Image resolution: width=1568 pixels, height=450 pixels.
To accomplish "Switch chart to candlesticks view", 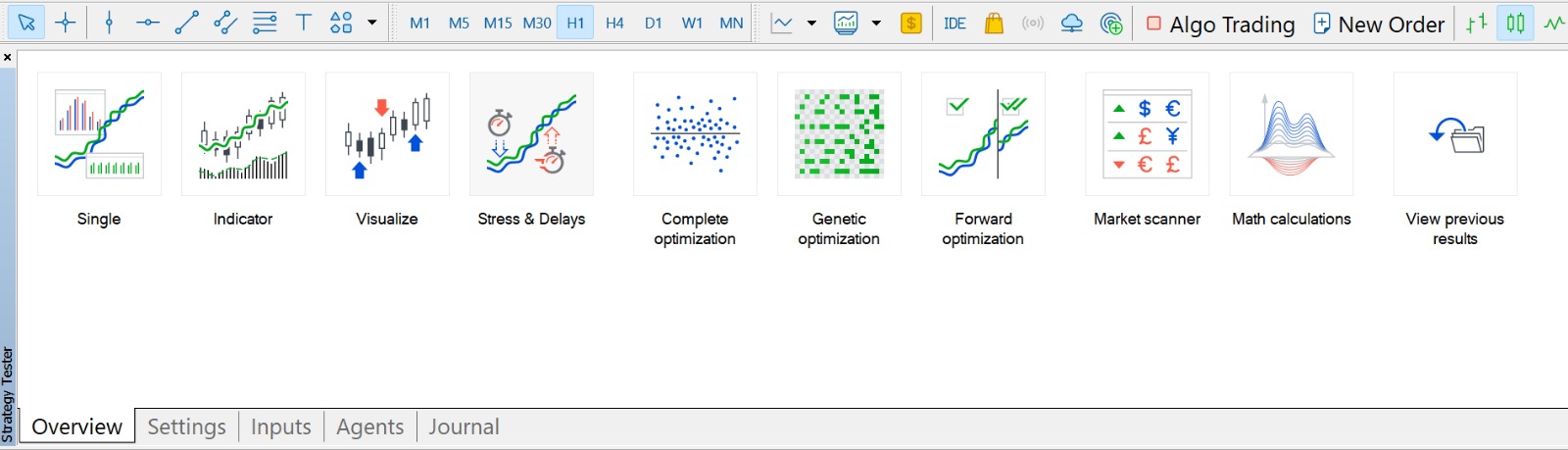I will pos(1515,24).
